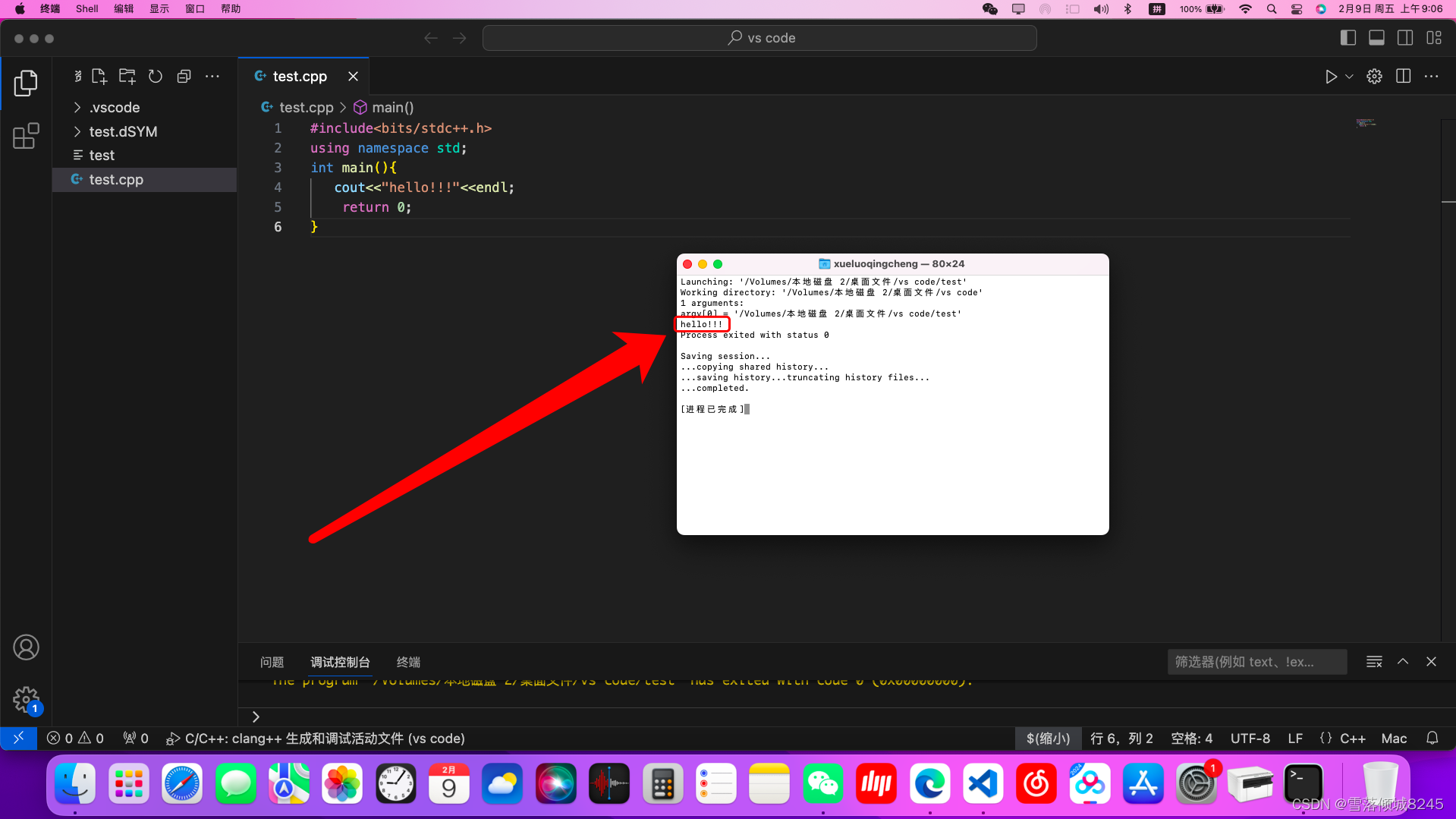Open the Accounts menu in the activity bar

pyautogui.click(x=26, y=647)
